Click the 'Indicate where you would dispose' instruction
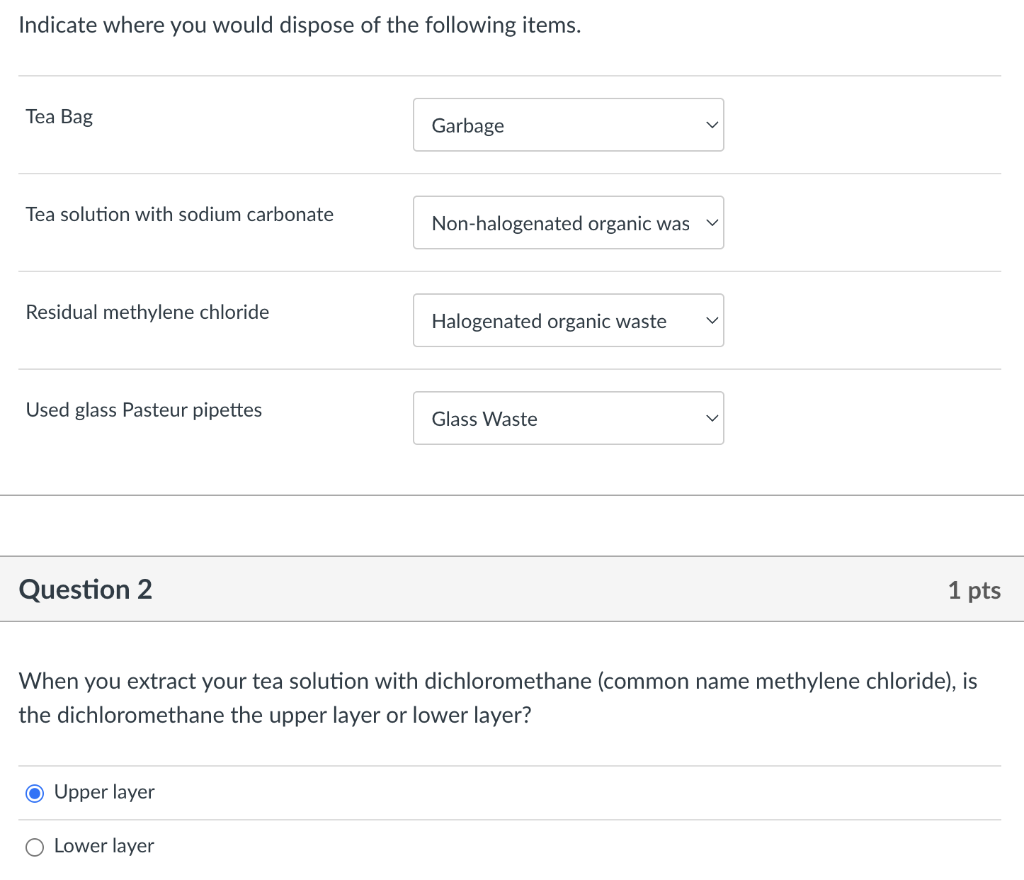This screenshot has width=1024, height=880. tap(300, 26)
